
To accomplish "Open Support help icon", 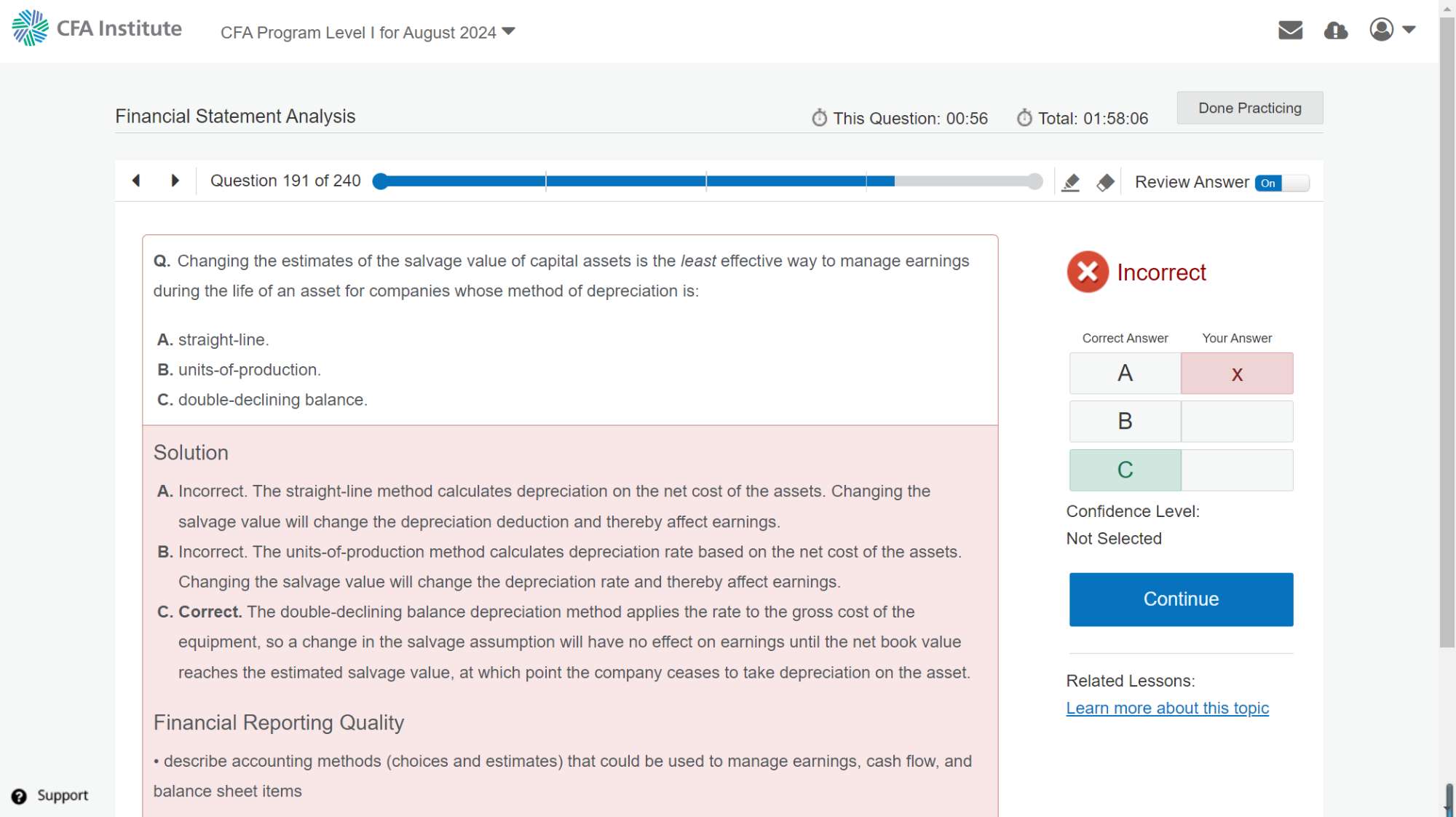I will pos(19,796).
